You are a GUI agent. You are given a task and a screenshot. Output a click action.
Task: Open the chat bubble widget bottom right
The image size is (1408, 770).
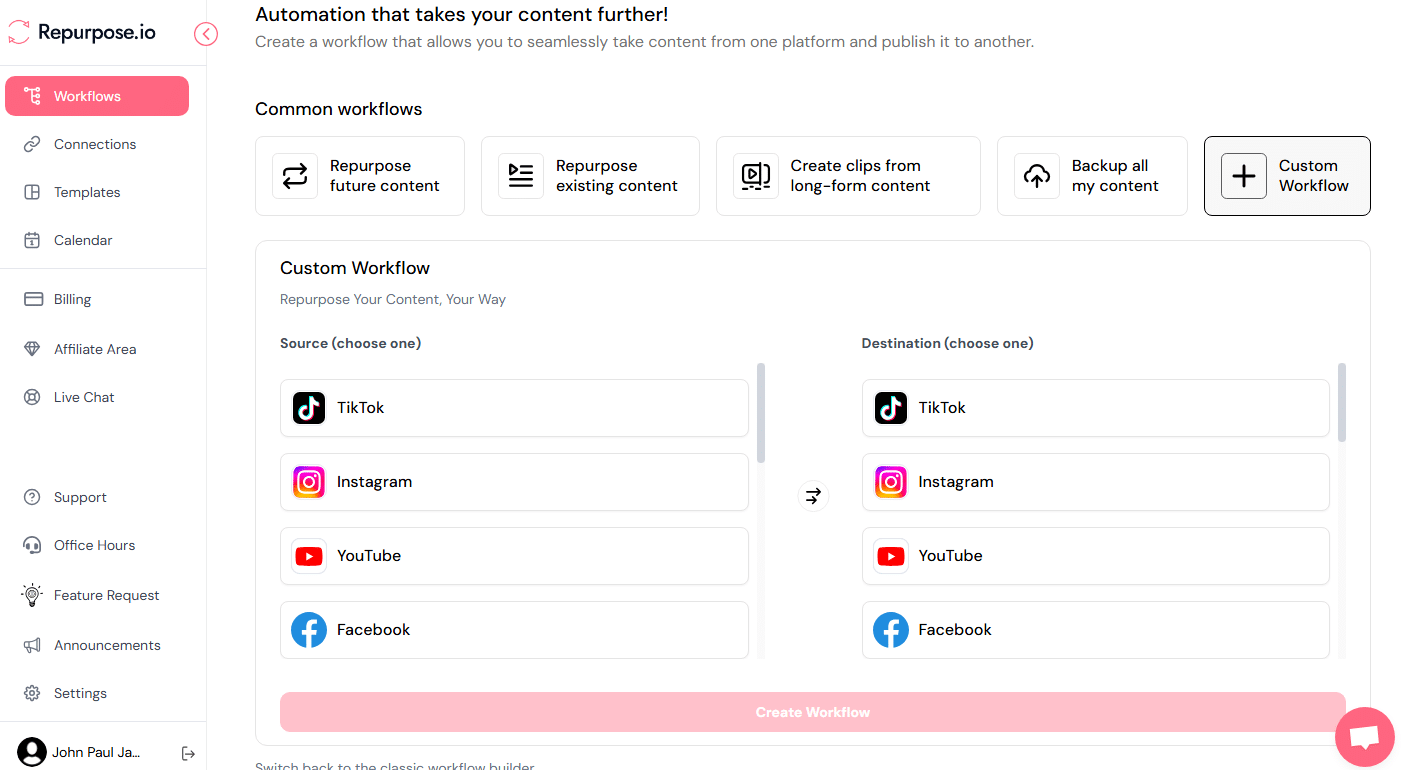pyautogui.click(x=1365, y=737)
